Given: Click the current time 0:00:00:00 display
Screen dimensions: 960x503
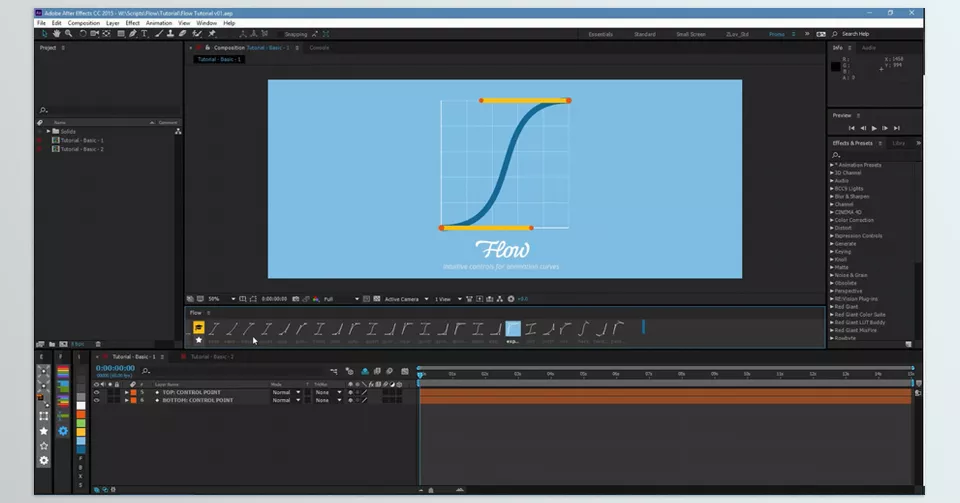Looking at the screenshot, I should [115, 368].
